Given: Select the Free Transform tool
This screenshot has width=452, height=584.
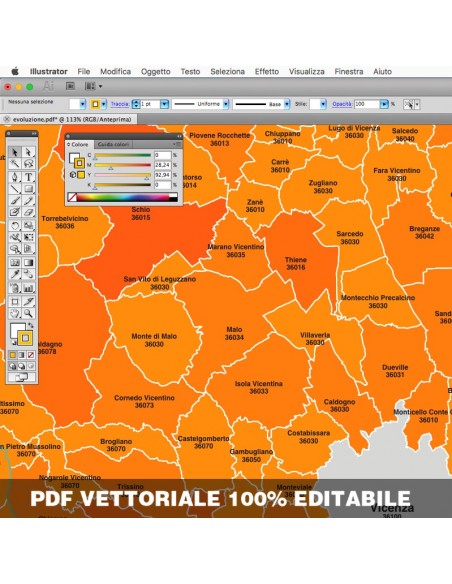Looking at the screenshot, I should (29, 237).
